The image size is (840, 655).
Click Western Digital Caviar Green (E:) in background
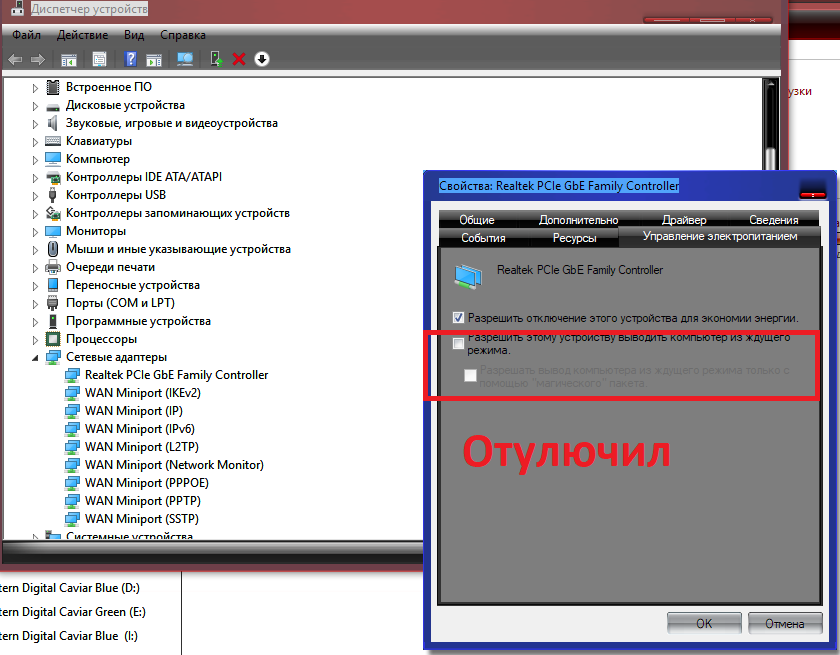pos(73,612)
